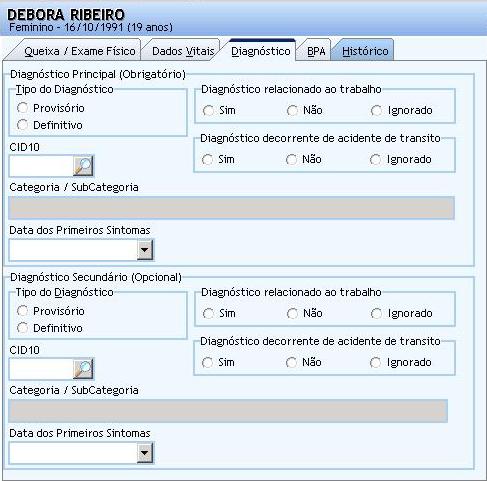The width and height of the screenshot is (487, 481).
Task: Select Definitivo in Diagnóstico Secundário
Action: tap(23, 328)
